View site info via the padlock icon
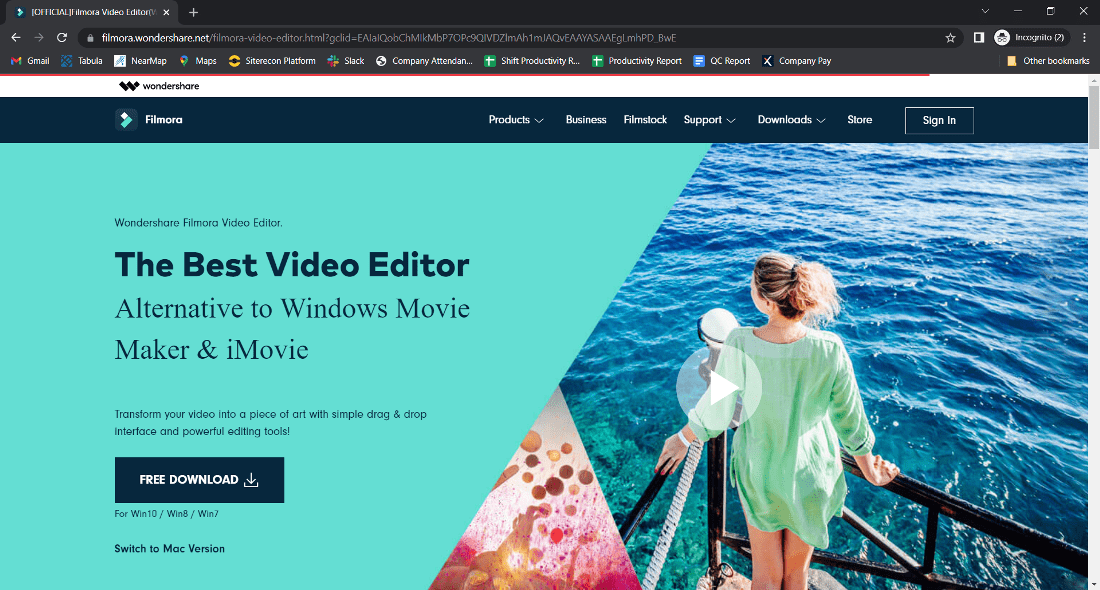This screenshot has width=1100, height=590. click(90, 38)
